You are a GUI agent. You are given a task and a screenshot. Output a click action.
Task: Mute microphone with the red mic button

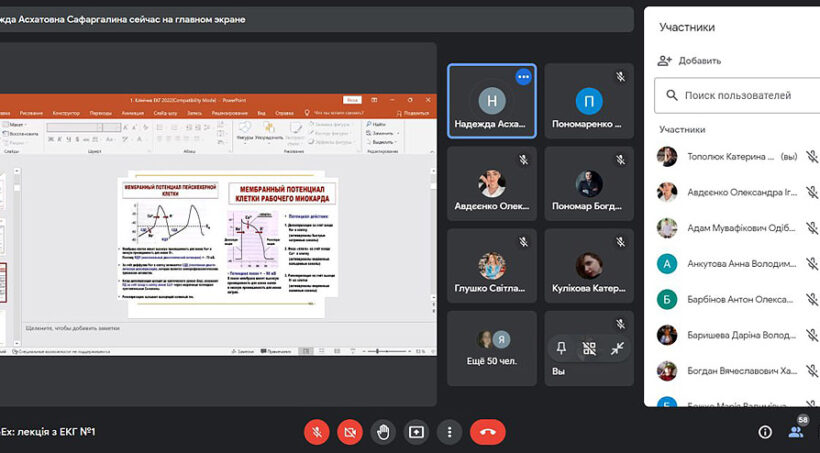pos(317,432)
